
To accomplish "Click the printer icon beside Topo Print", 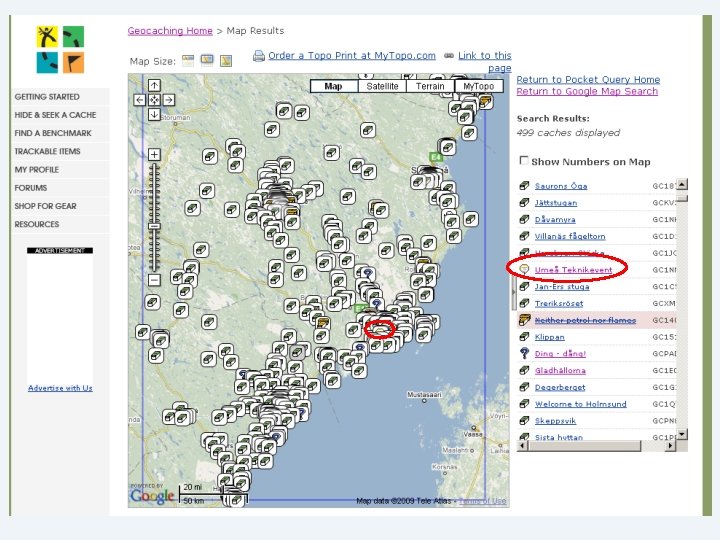I will [259, 56].
